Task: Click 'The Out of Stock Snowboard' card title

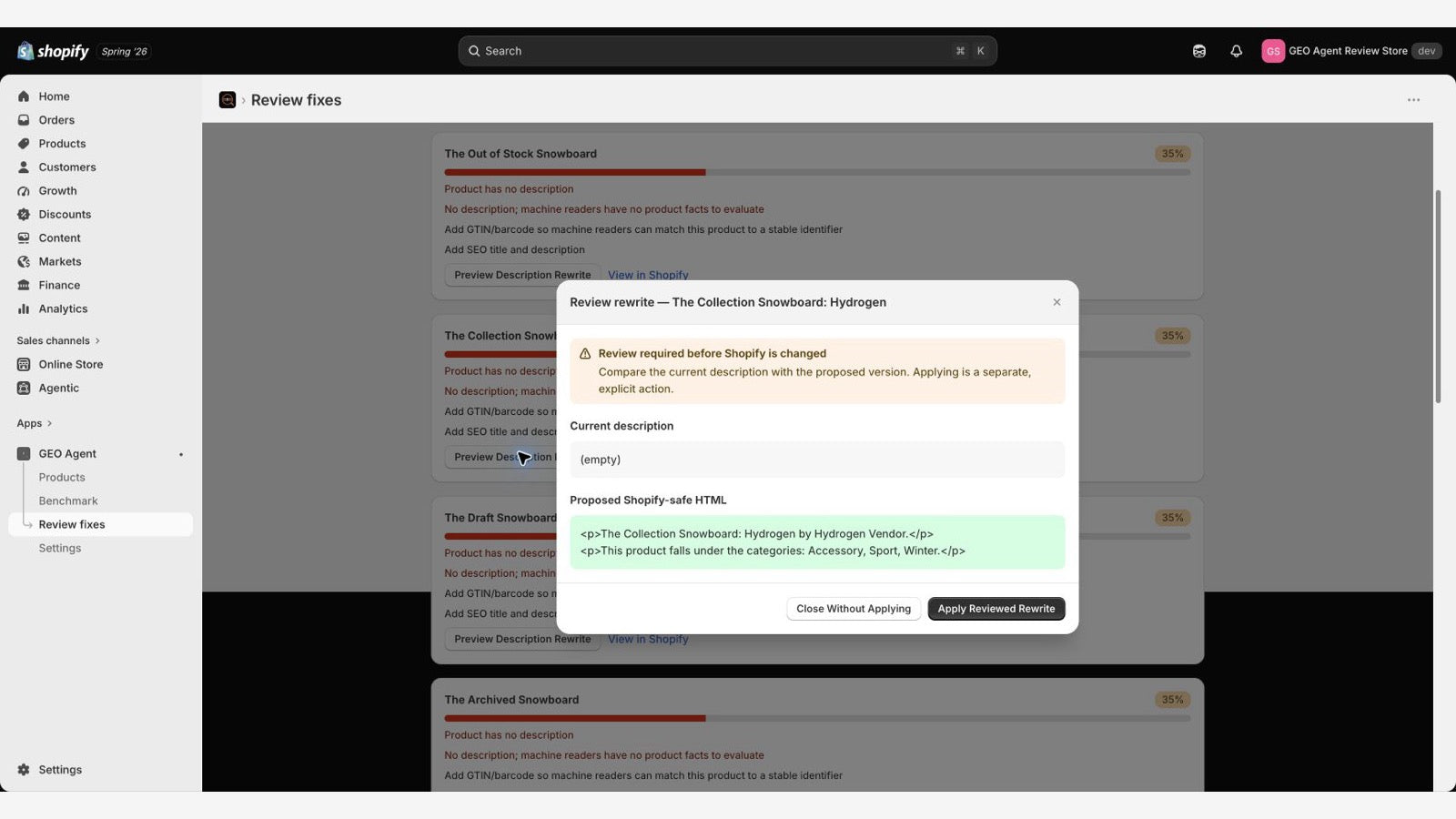Action: (521, 154)
